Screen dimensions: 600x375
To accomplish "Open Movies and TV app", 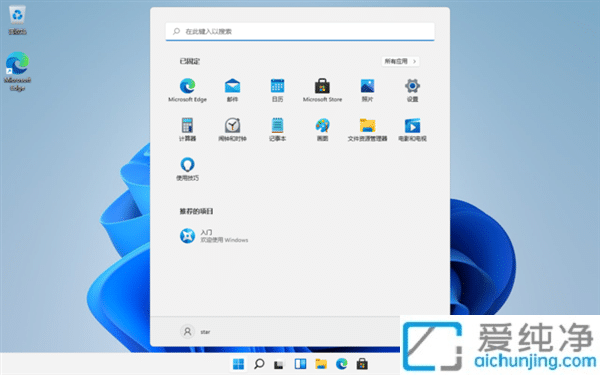I will click(412, 129).
